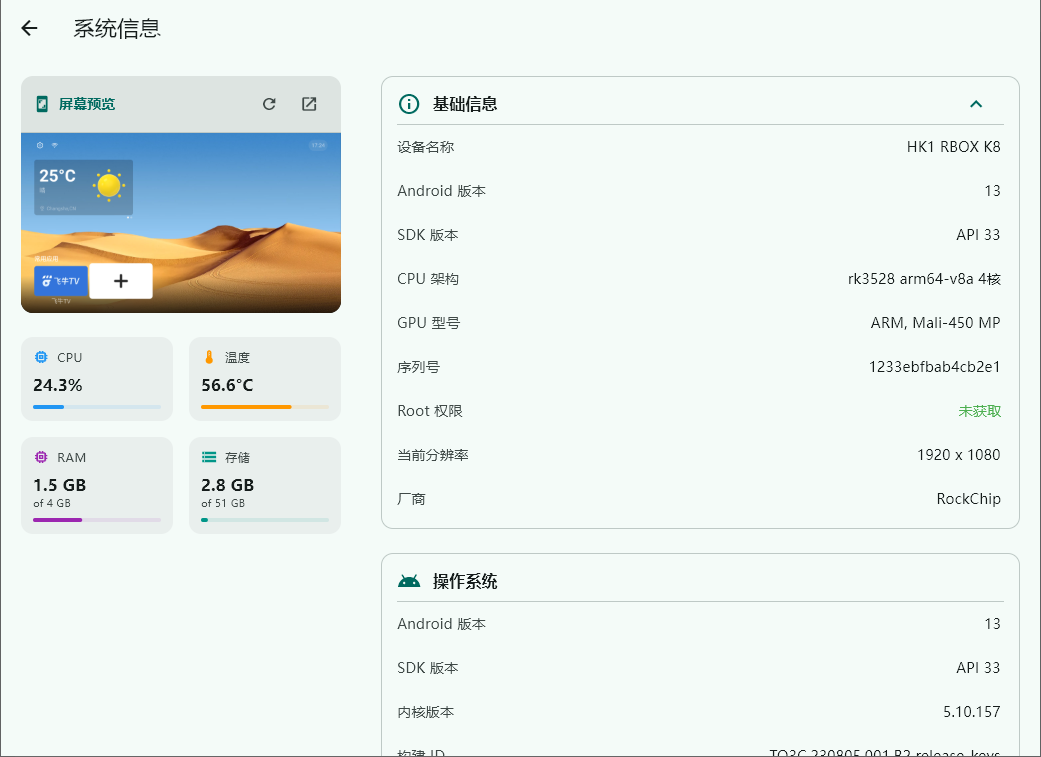The image size is (1041, 757).
Task: Click the Android robot icon by 操作系统
Action: click(x=409, y=581)
